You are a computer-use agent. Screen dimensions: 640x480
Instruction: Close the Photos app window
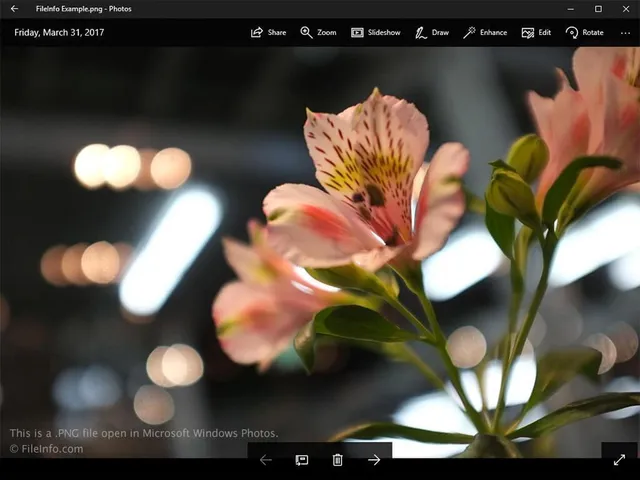click(625, 9)
